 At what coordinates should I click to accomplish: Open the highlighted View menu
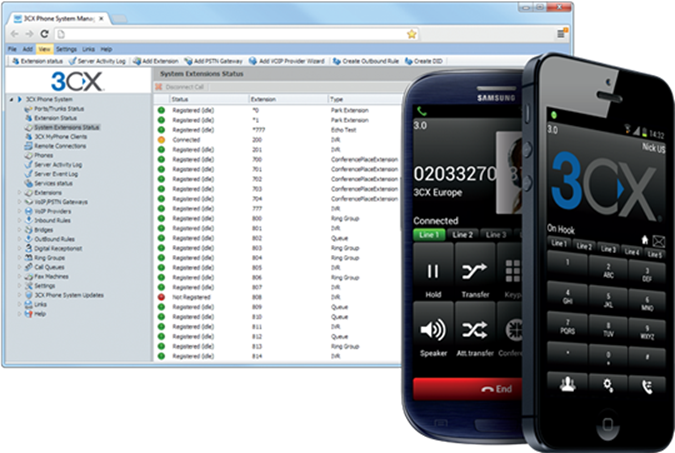click(44, 49)
